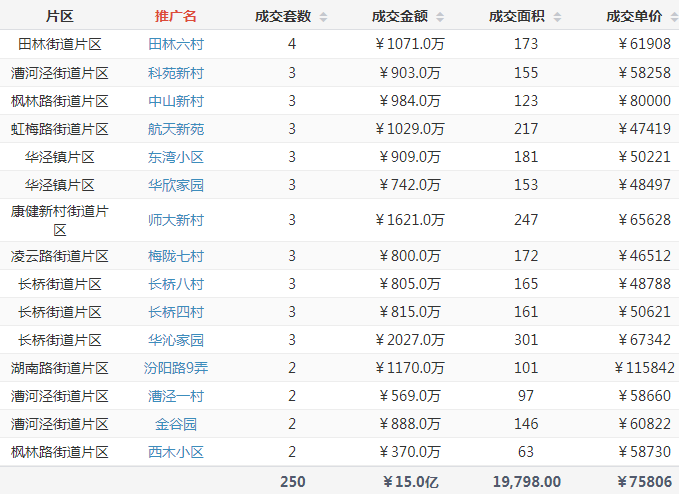Open the 科苑新村 link
The width and height of the screenshot is (679, 494).
click(176, 73)
